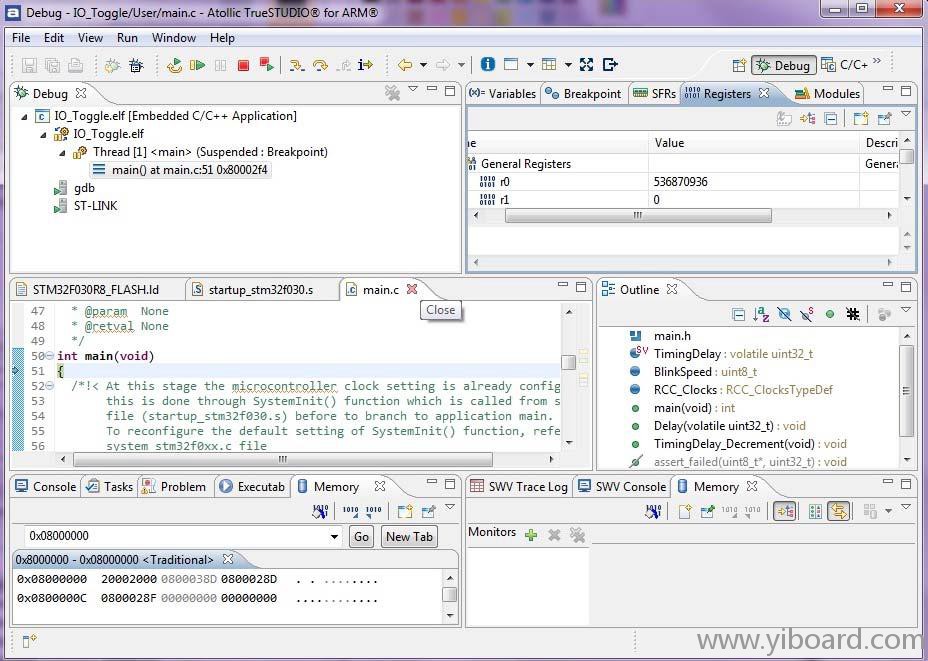The image size is (928, 661).
Task: Click the editor horizontal scrollbar thumb
Action: click(x=283, y=459)
